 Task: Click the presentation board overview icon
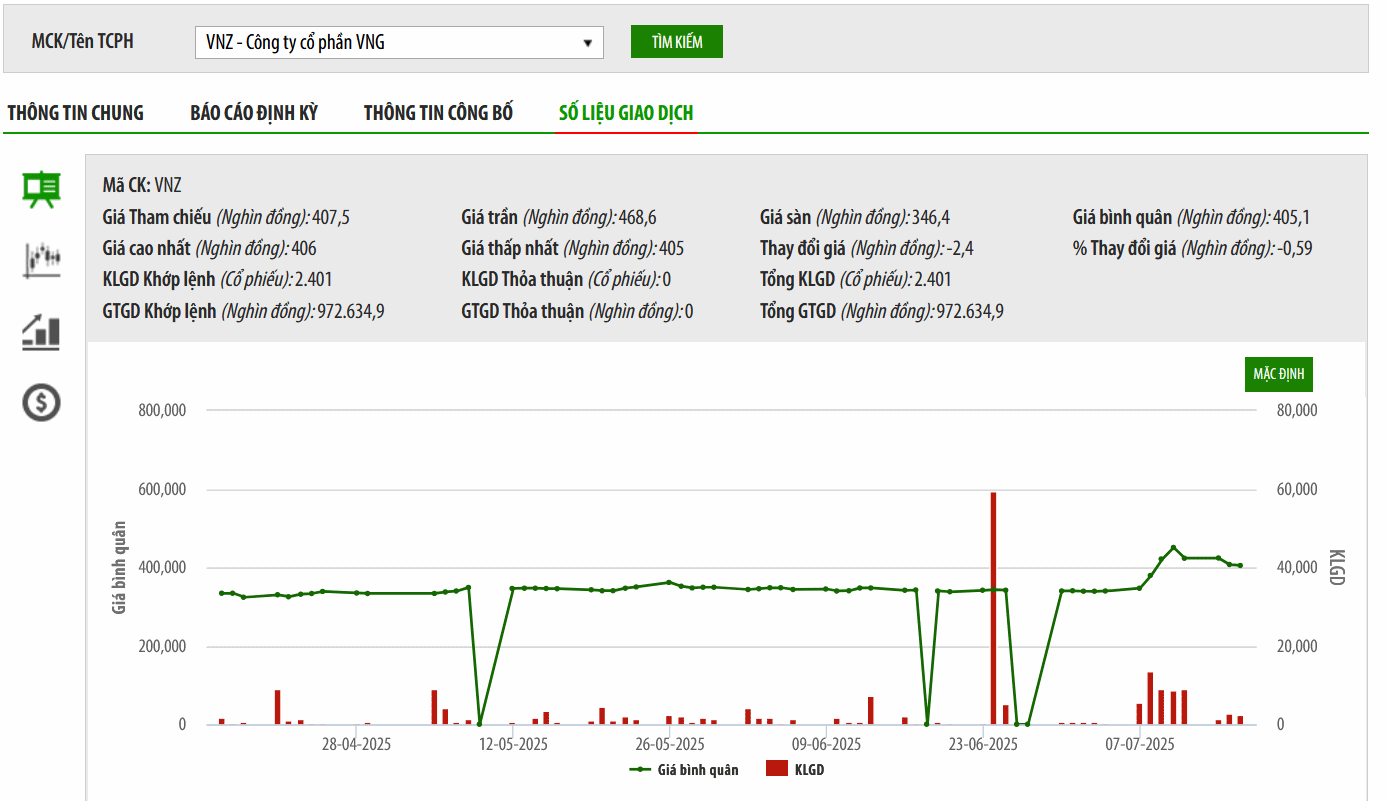41,189
